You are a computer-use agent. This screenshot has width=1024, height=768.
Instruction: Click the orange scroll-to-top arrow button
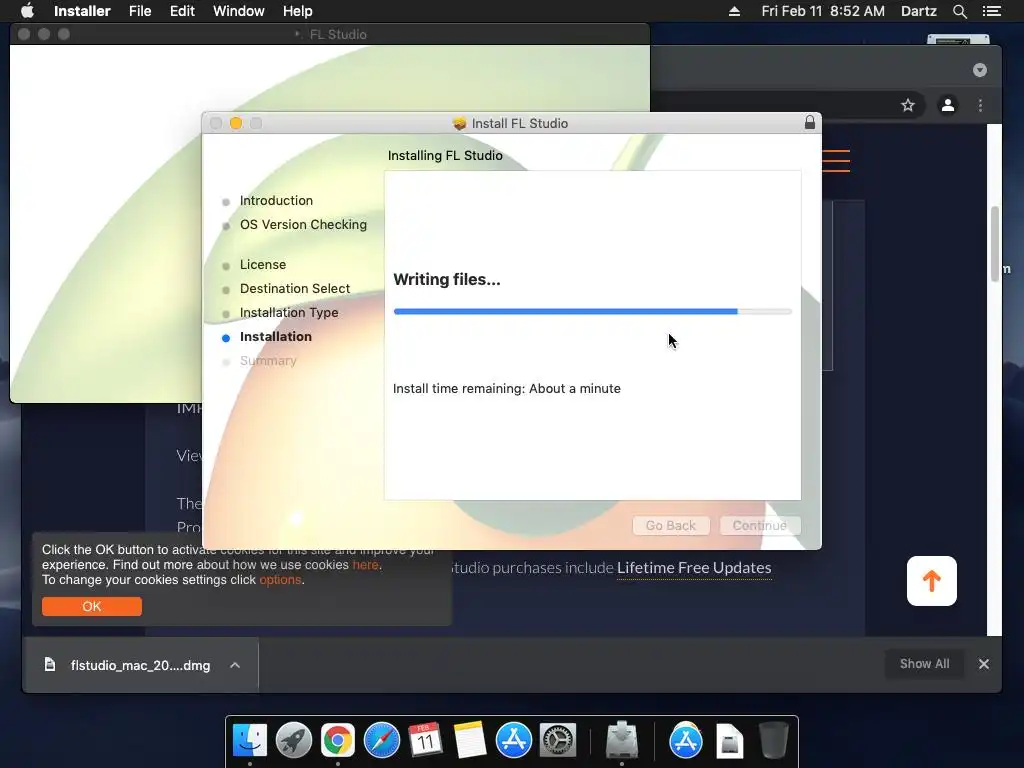[x=932, y=581]
